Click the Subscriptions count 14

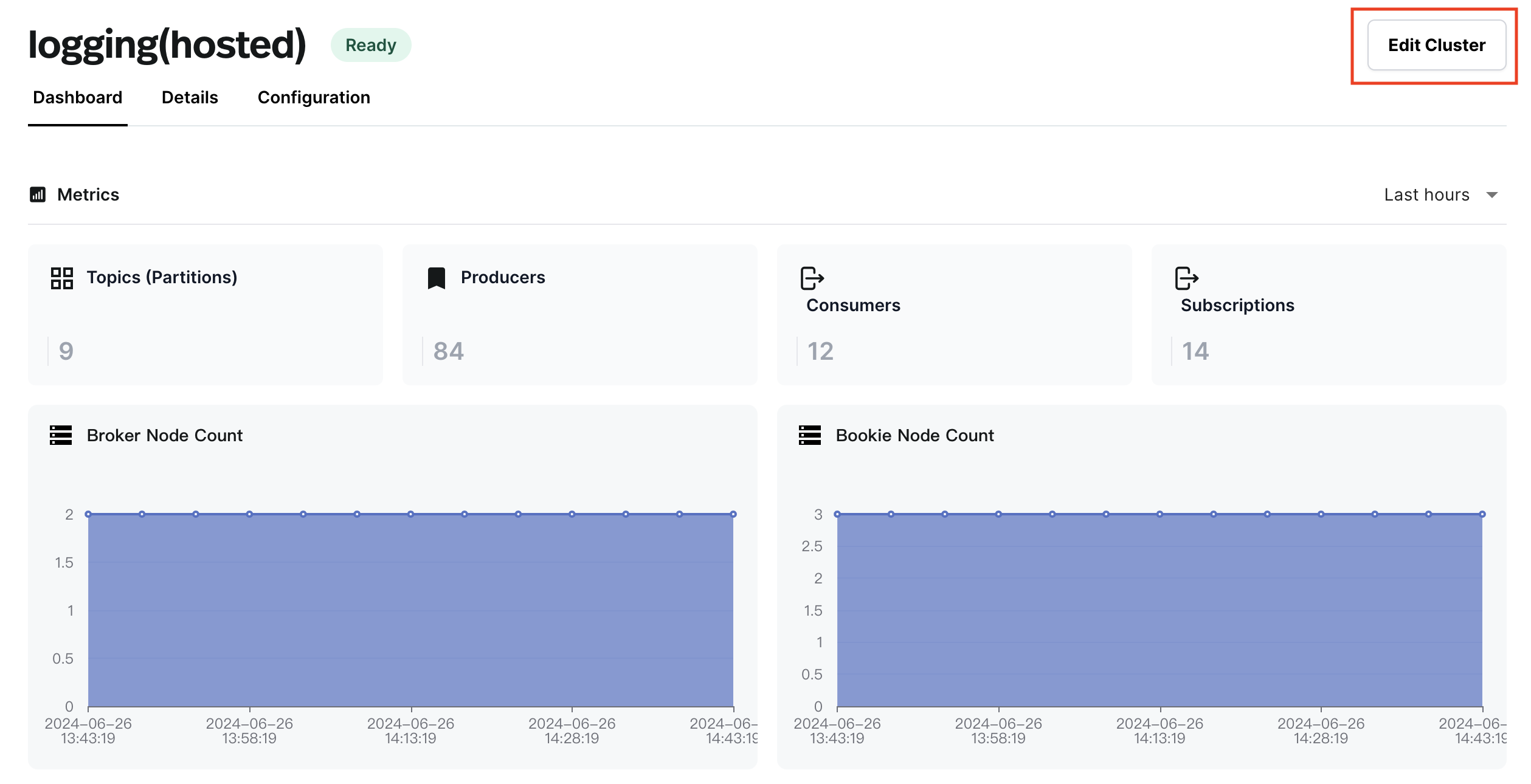[1195, 351]
